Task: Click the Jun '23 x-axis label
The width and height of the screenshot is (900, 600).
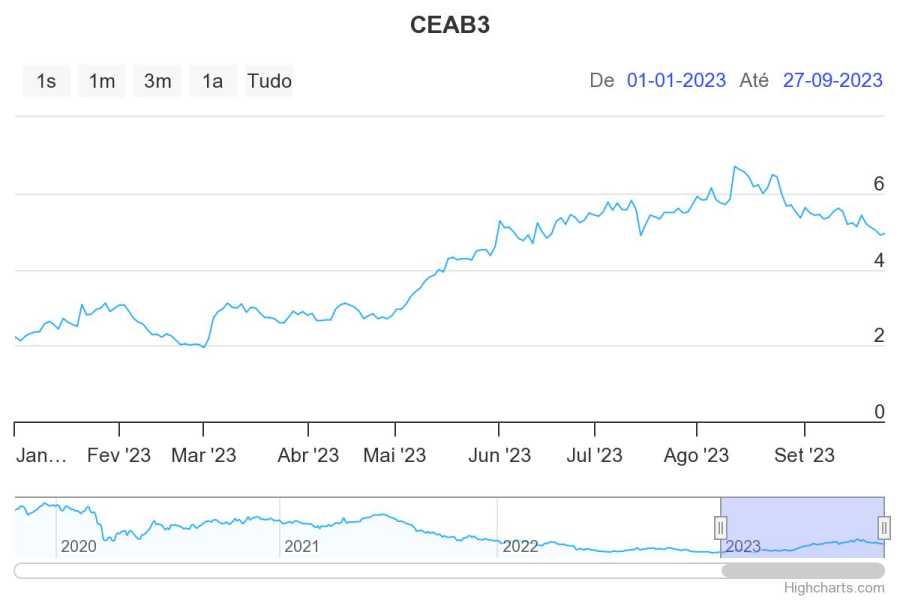Action: pos(499,455)
